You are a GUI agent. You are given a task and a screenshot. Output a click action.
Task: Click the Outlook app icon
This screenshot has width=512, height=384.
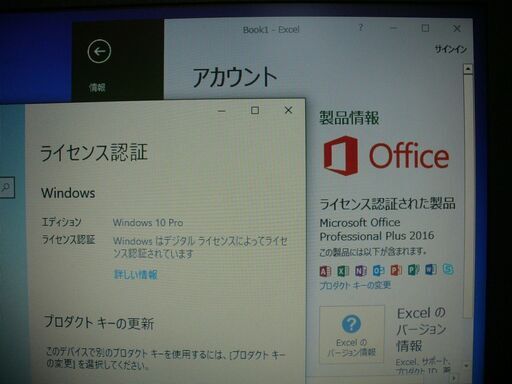coord(378,270)
